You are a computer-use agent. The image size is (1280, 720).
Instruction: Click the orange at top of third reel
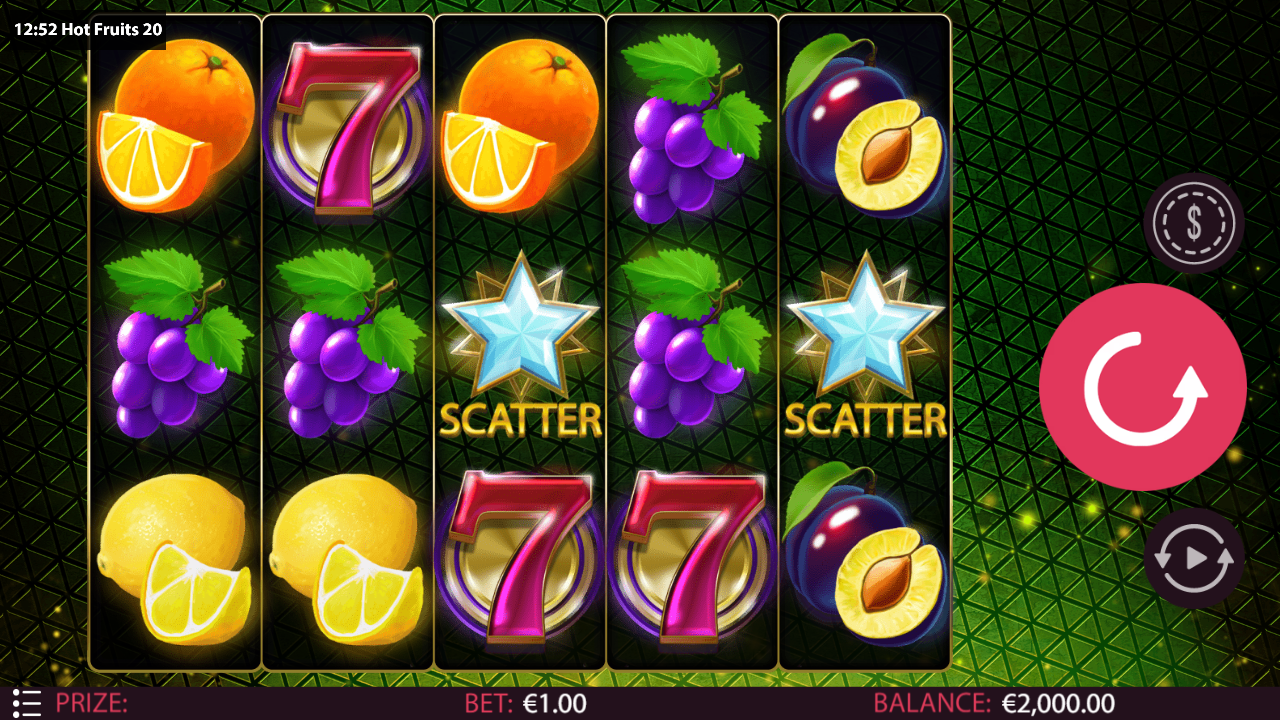pyautogui.click(x=520, y=126)
